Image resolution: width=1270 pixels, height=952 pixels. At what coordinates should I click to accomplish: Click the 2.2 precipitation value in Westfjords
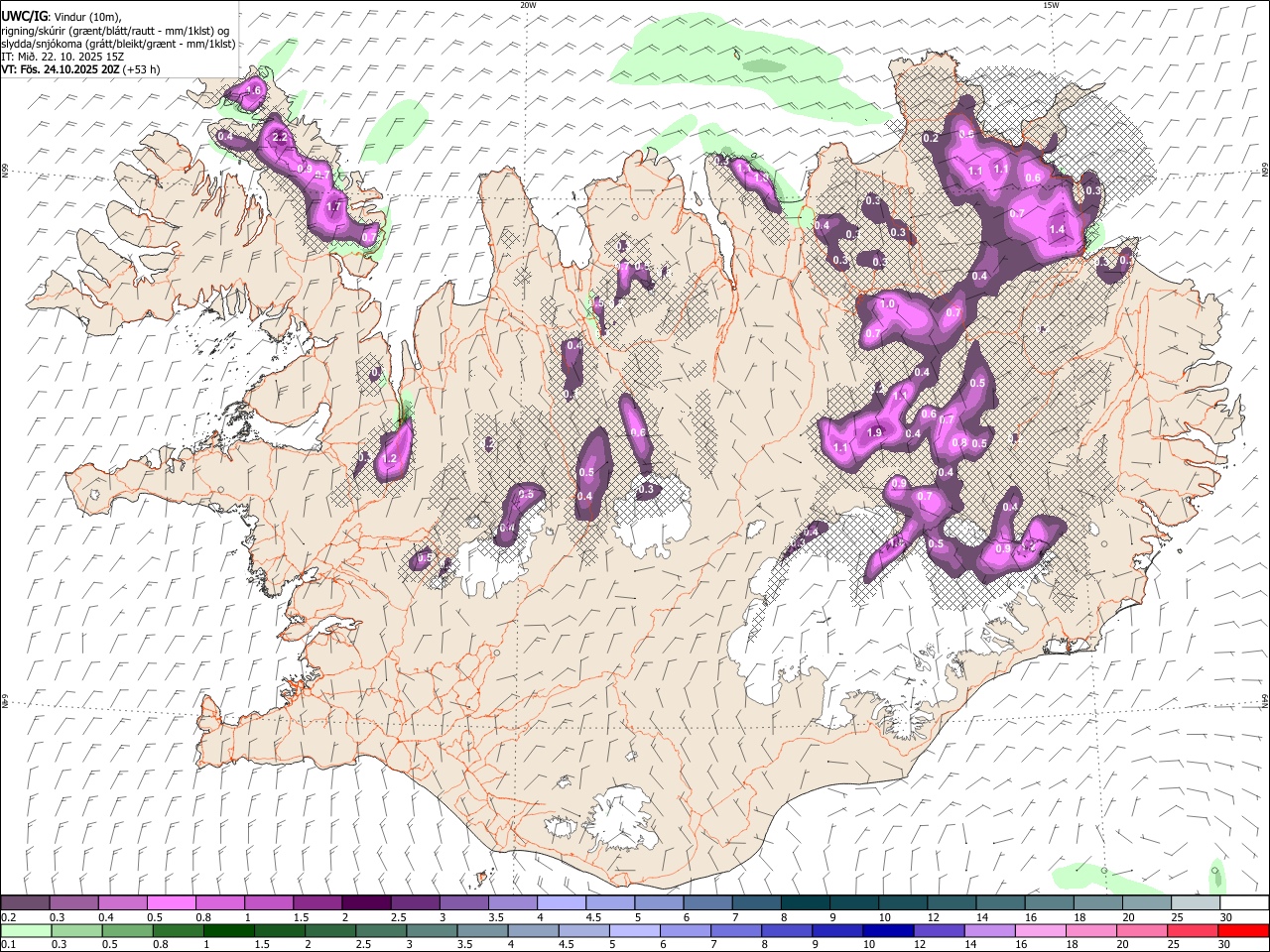pyautogui.click(x=279, y=137)
